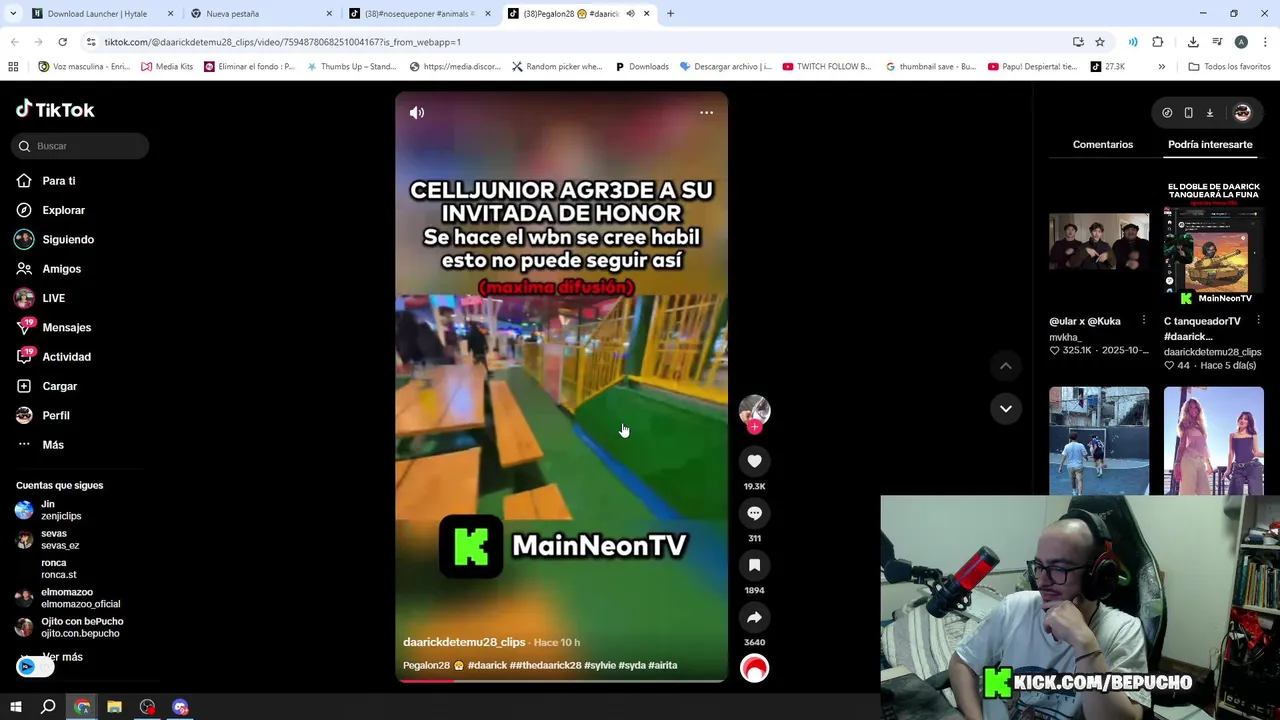
Task: Open Chrome three-dot menu
Action: point(1266,42)
